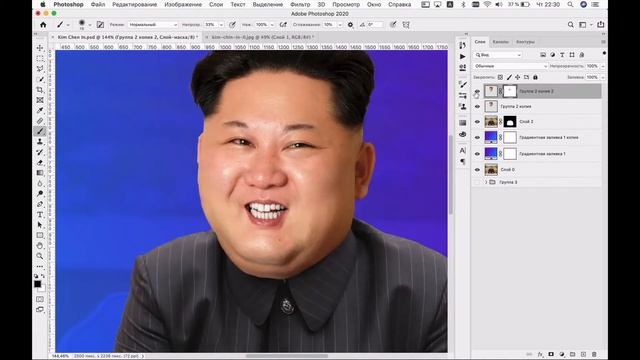The height and width of the screenshot is (360, 640).
Task: Open the layer blend mode dropdown
Action: (x=510, y=66)
